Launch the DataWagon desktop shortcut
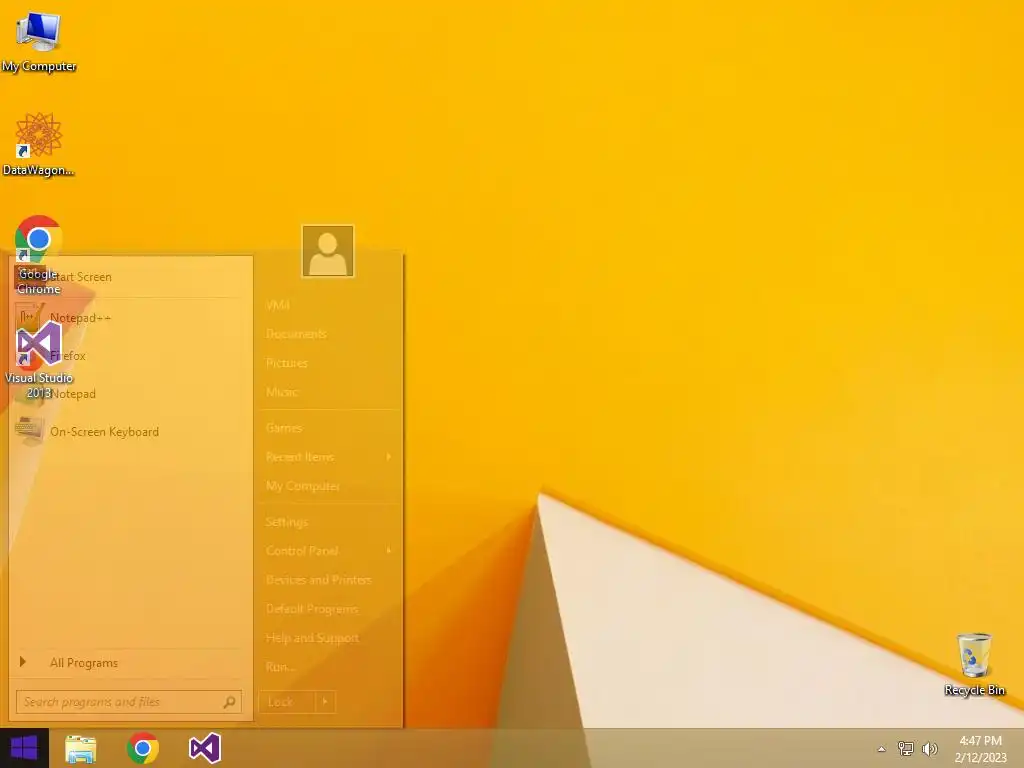Image resolution: width=1024 pixels, height=768 pixels. click(x=39, y=144)
